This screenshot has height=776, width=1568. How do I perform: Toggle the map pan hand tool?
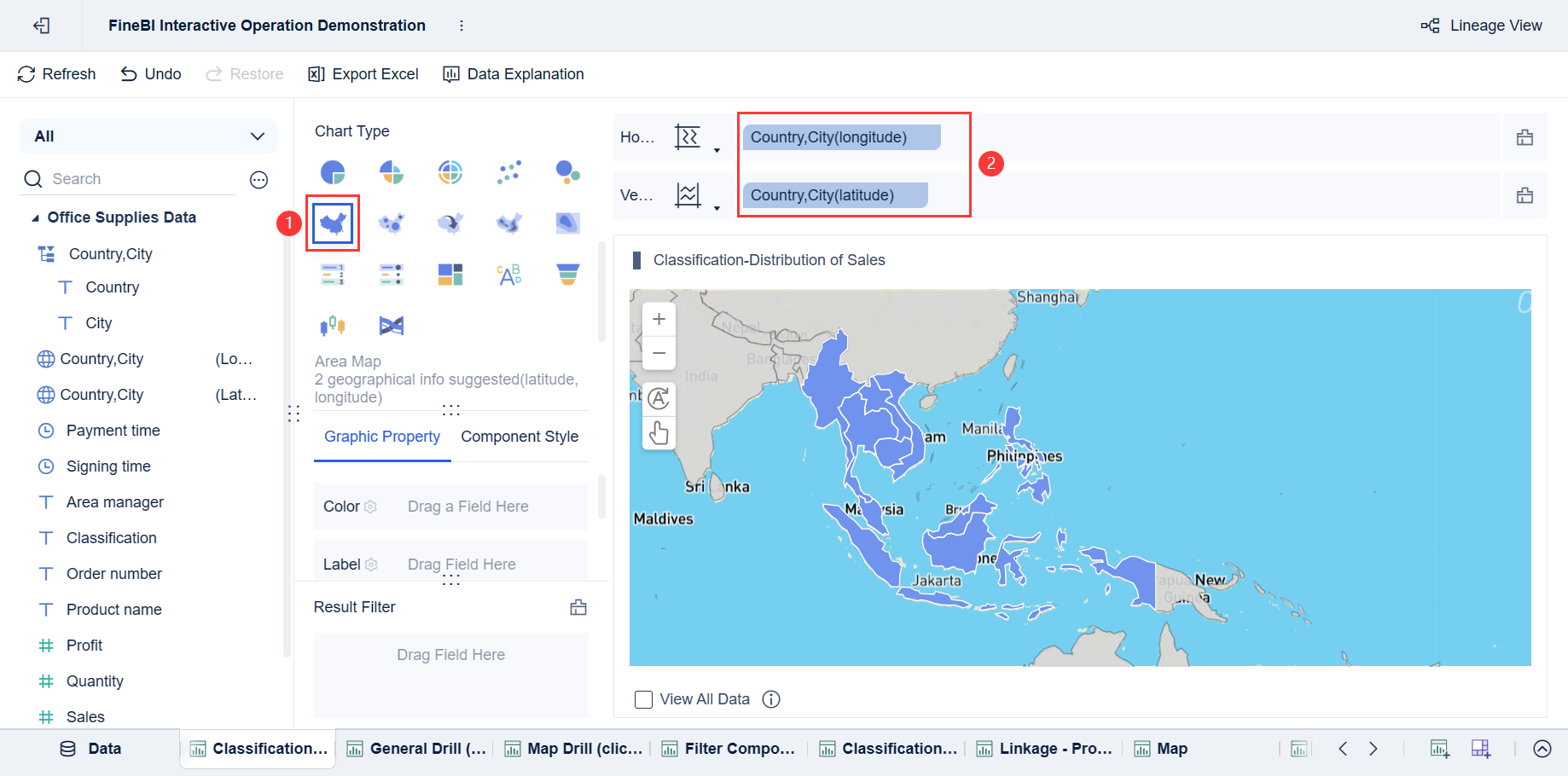click(x=658, y=433)
